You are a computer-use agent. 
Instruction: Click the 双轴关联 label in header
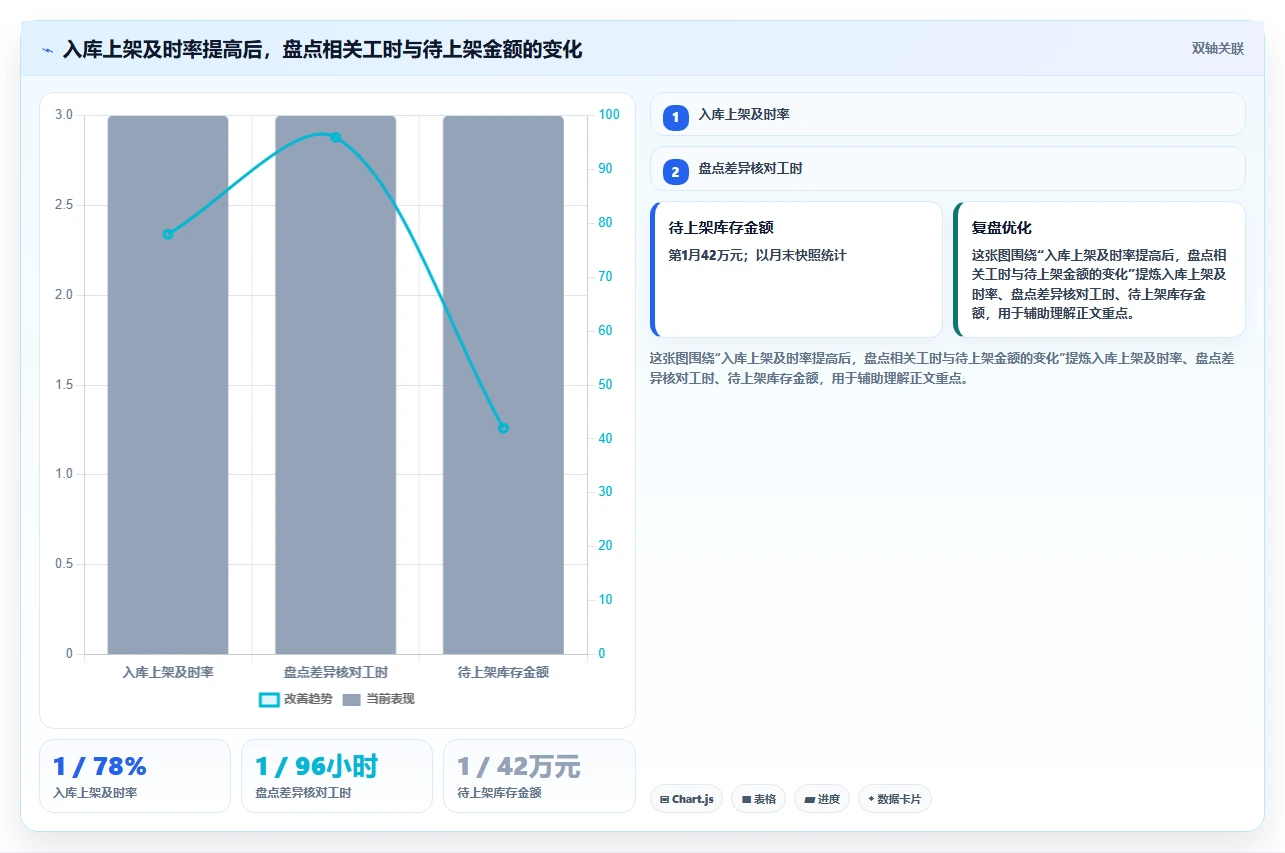(x=1217, y=49)
